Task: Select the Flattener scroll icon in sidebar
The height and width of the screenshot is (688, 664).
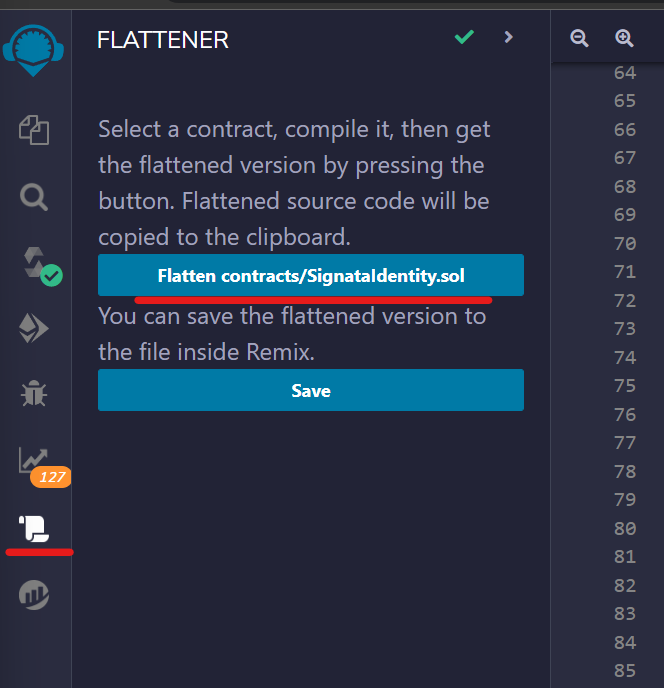Action: [x=34, y=529]
